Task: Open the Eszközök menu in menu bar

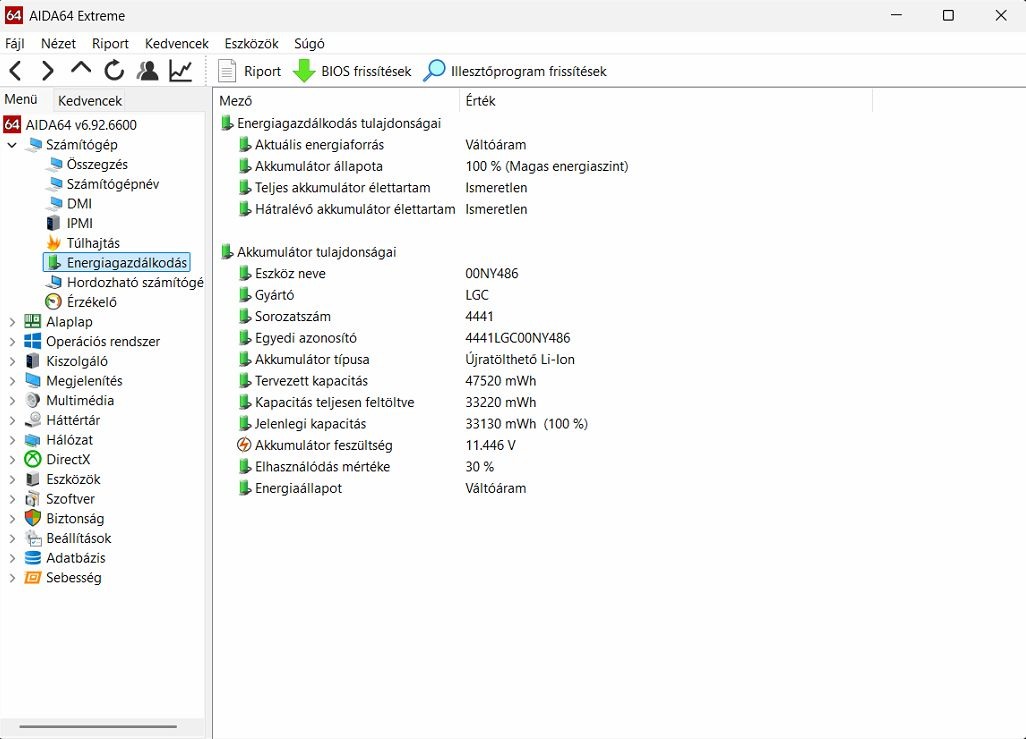Action: (x=251, y=43)
